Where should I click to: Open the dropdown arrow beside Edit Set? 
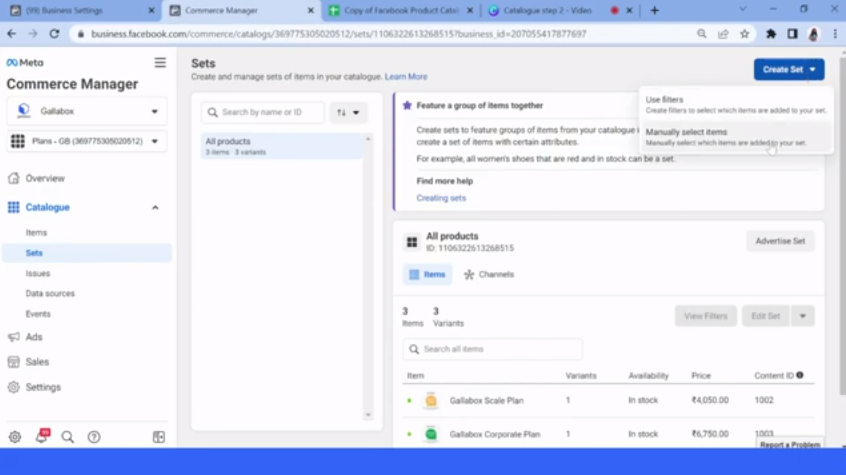[x=802, y=316]
